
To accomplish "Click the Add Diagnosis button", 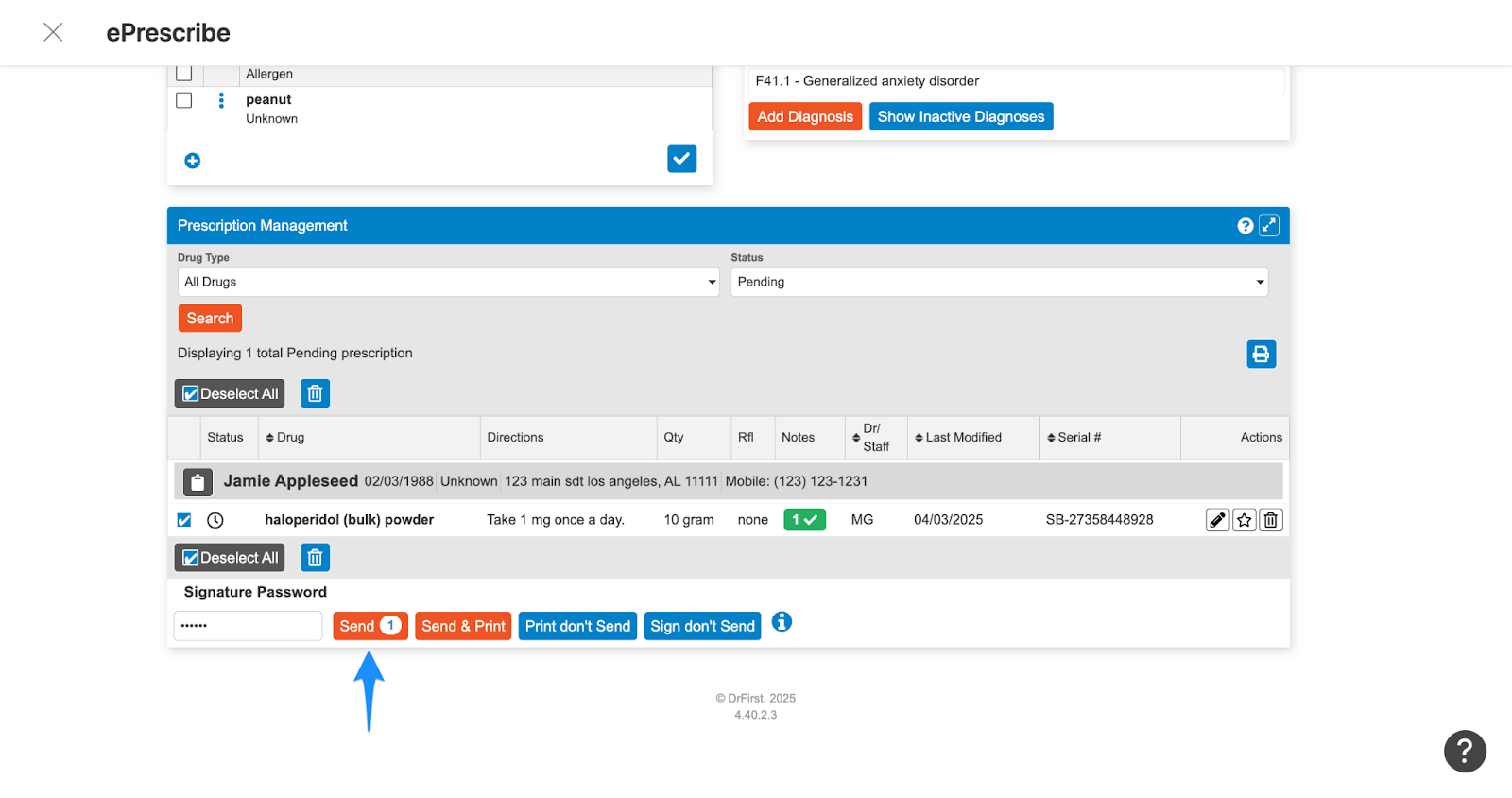I will pyautogui.click(x=805, y=116).
